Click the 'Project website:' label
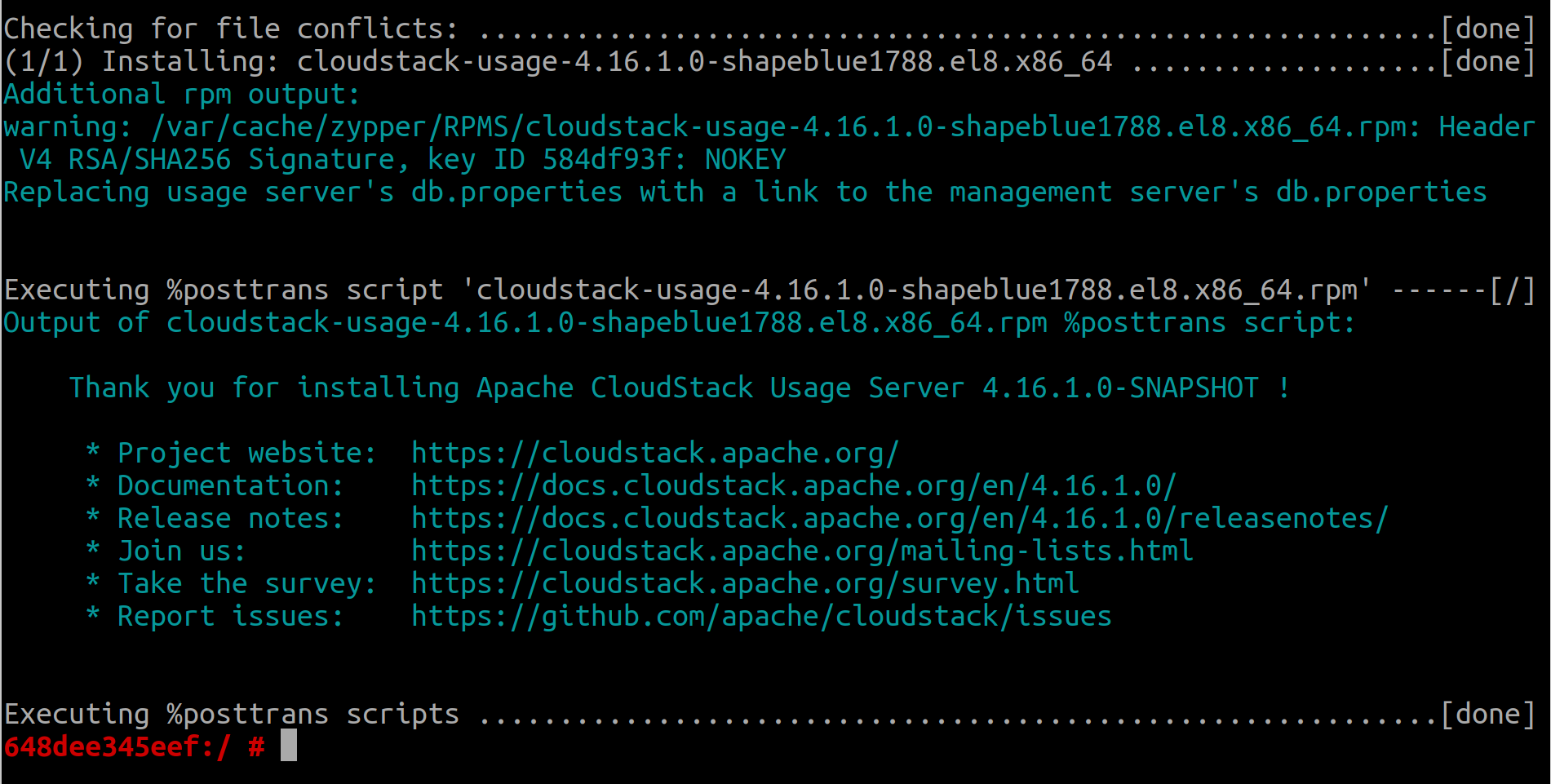 click(x=247, y=453)
